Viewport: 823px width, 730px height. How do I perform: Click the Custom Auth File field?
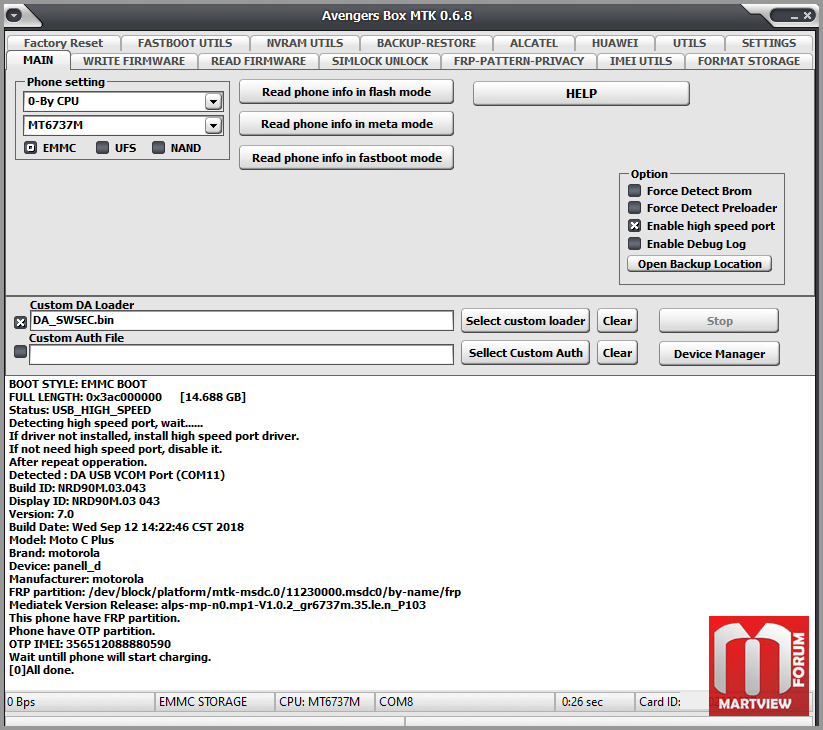pyautogui.click(x=241, y=354)
